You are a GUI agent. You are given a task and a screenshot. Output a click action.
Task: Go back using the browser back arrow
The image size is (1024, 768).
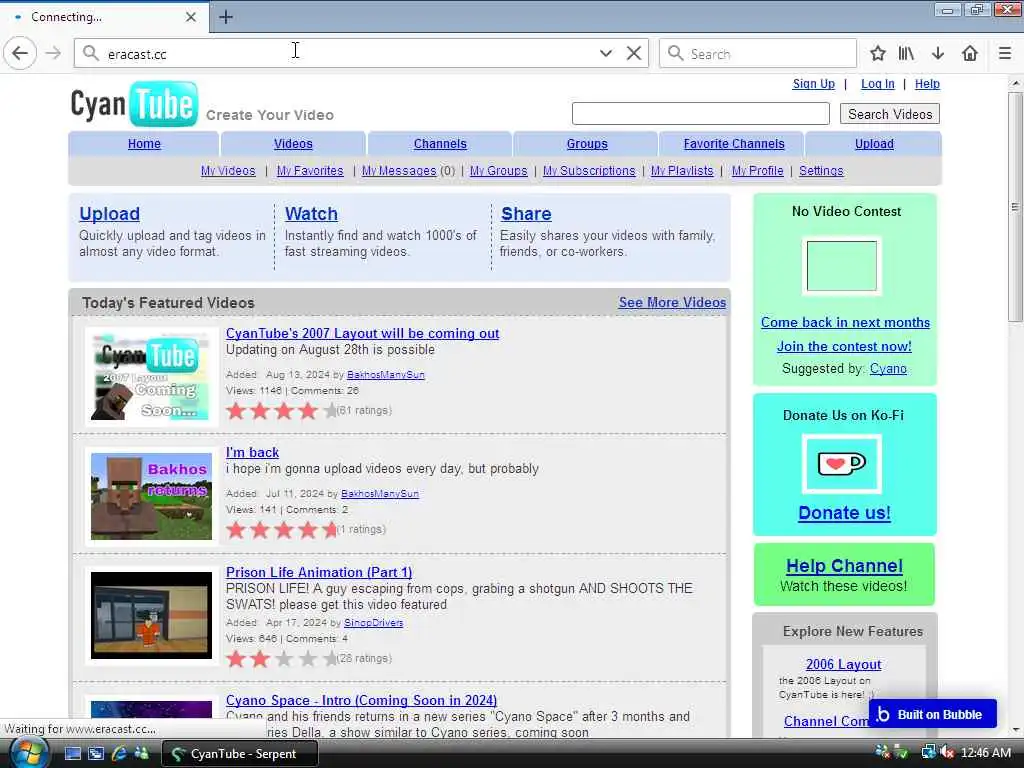coord(20,54)
